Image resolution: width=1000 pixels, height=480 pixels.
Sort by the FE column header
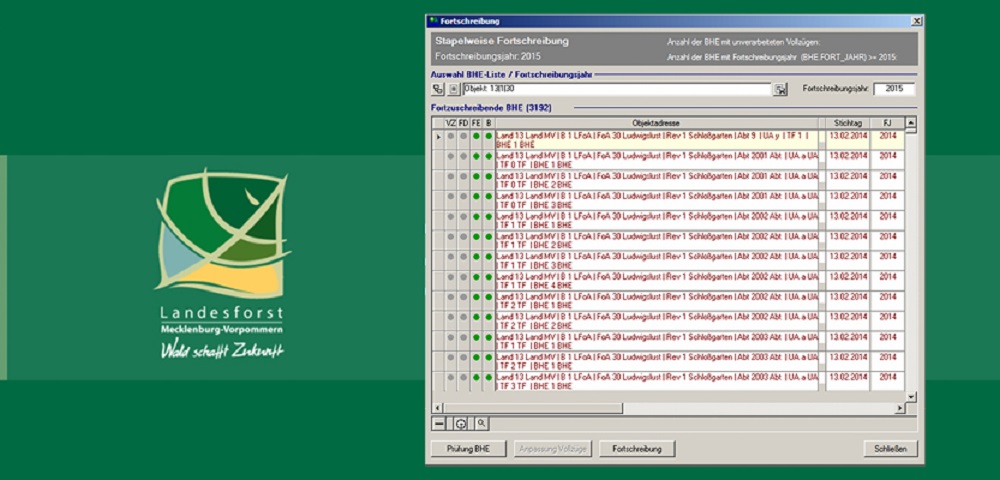pyautogui.click(x=476, y=123)
